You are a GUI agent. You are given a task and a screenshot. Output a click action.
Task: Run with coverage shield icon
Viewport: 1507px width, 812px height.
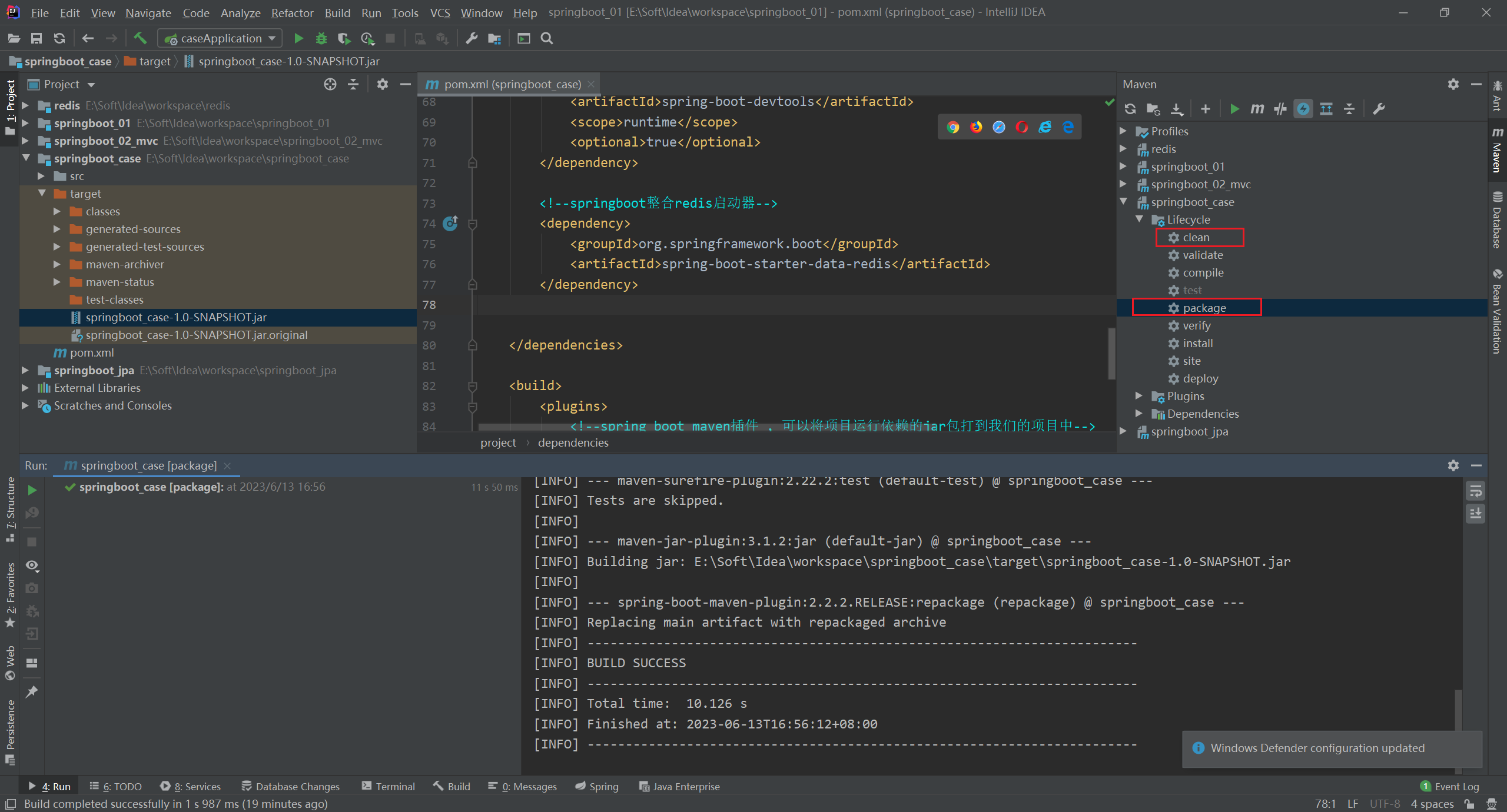click(x=344, y=38)
